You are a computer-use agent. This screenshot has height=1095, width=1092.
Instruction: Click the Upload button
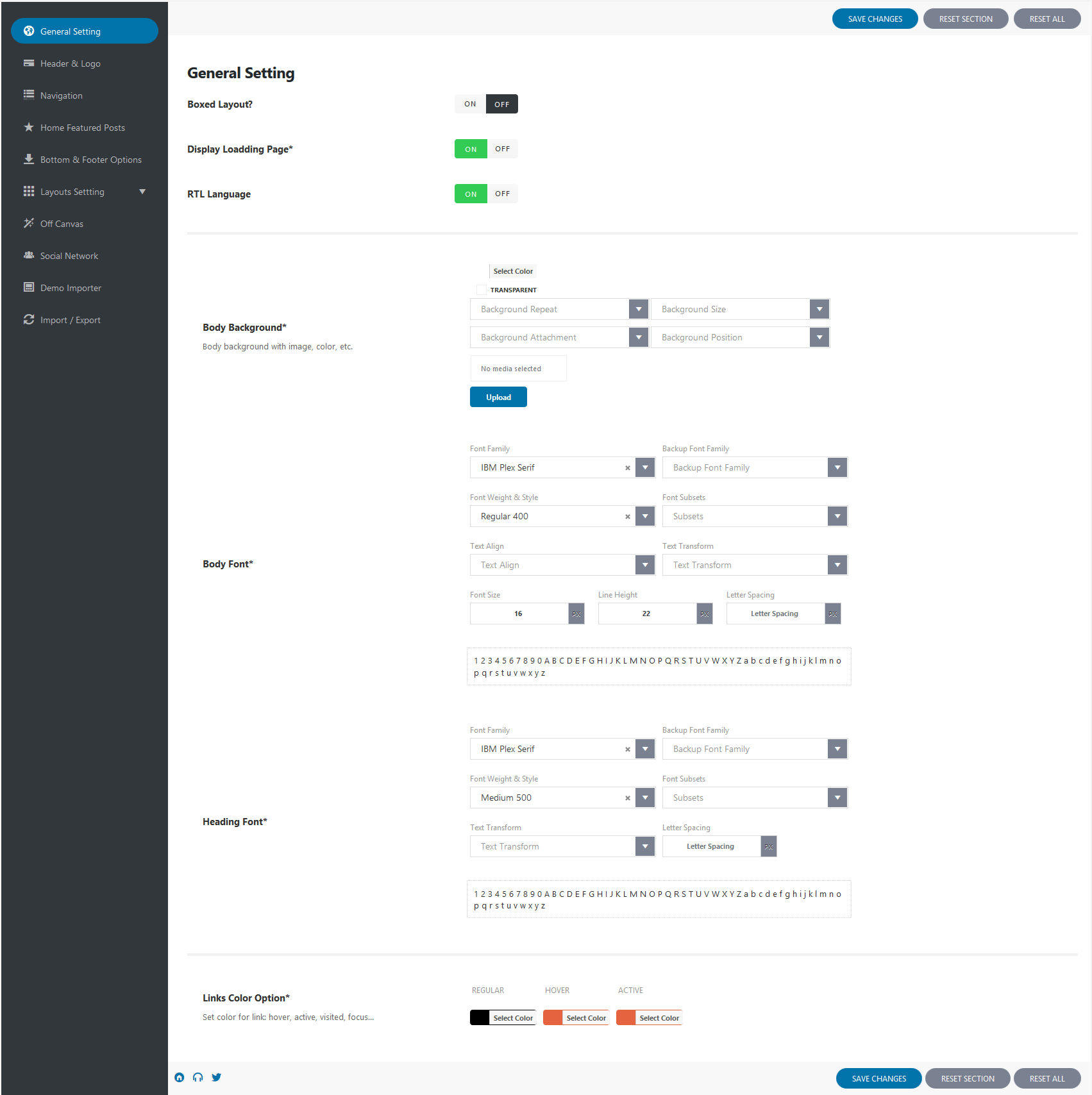point(498,397)
